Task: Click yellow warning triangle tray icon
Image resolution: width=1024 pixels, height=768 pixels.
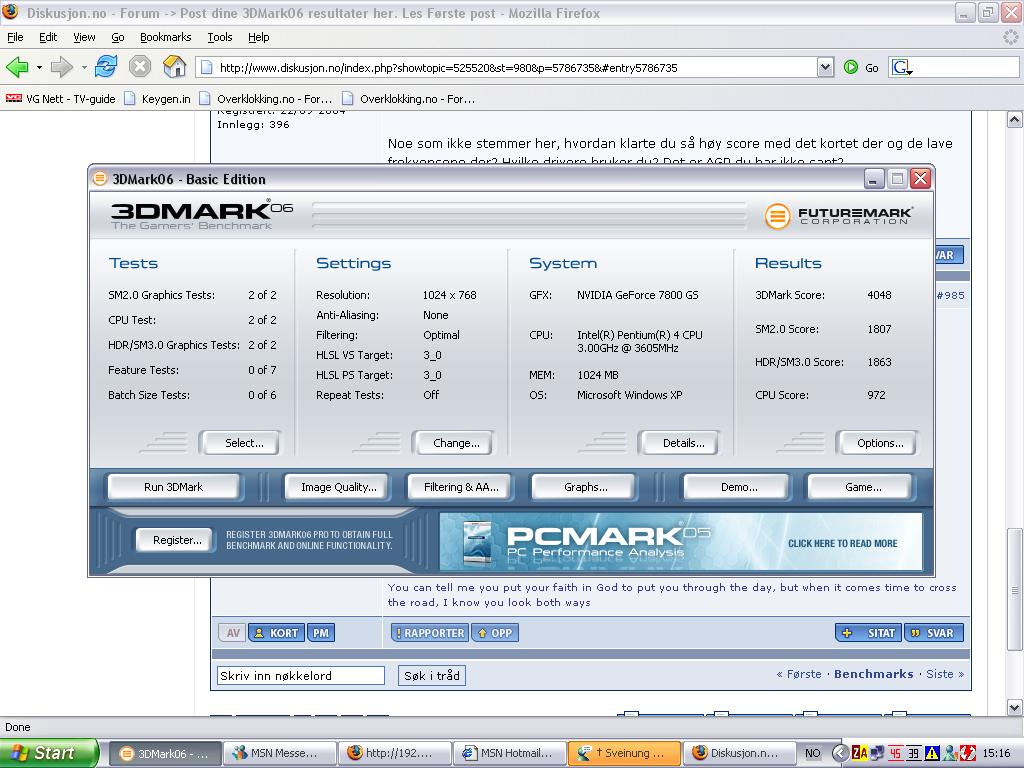Action: pos(931,753)
